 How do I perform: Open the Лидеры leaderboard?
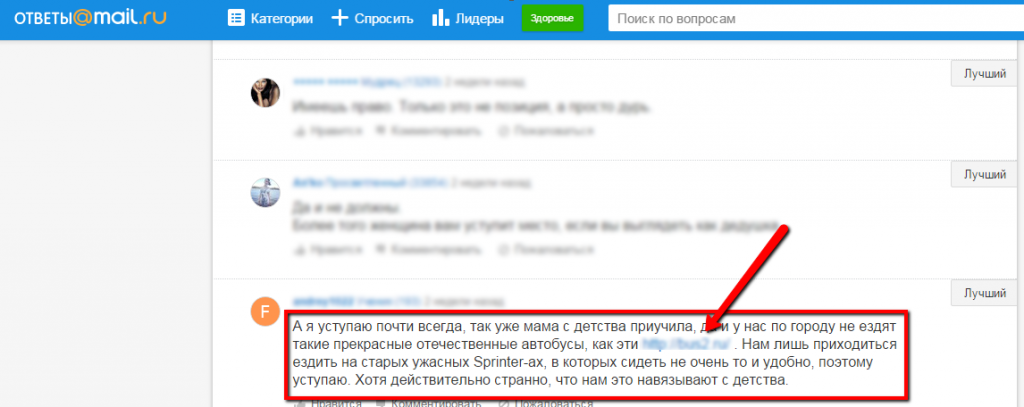[x=467, y=18]
